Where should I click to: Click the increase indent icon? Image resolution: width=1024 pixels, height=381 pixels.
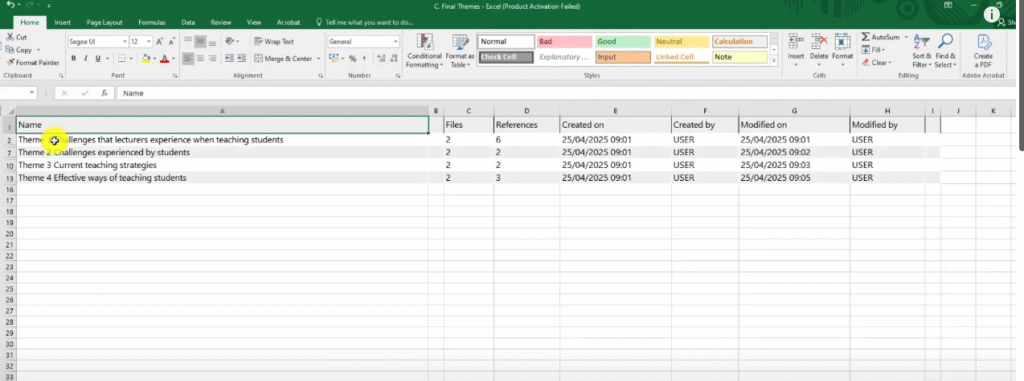point(242,59)
